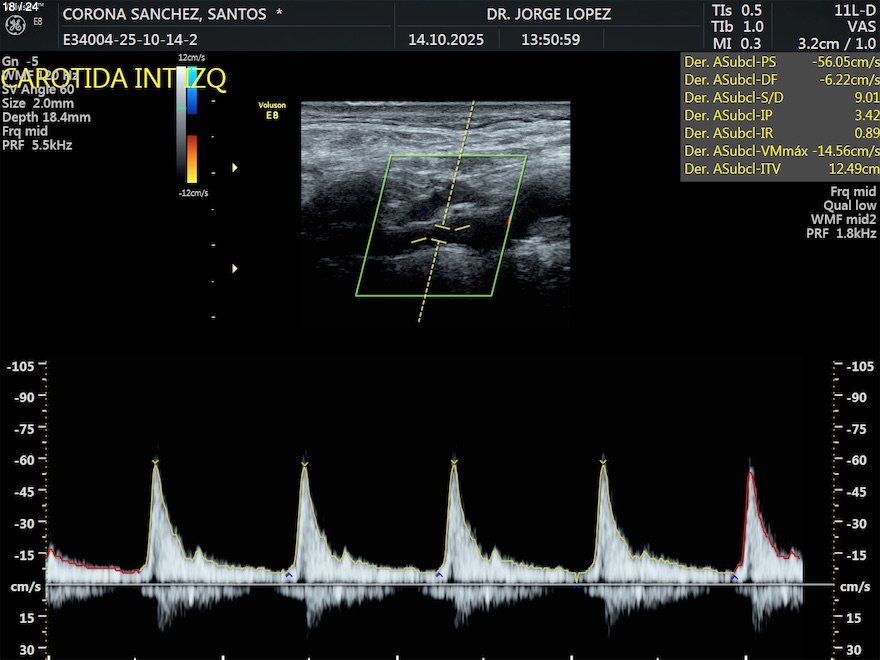Click the upper focal zone arrow marker
This screenshot has width=880, height=660.
coord(235,168)
